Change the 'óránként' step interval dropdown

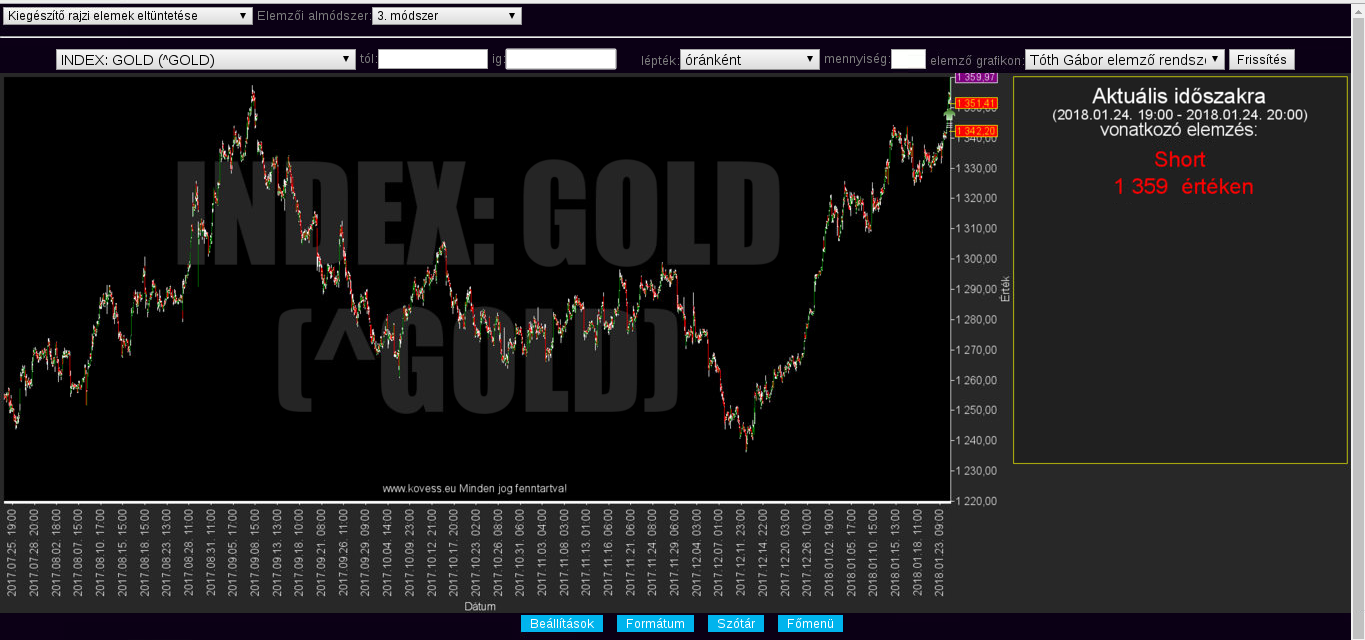[x=749, y=60]
